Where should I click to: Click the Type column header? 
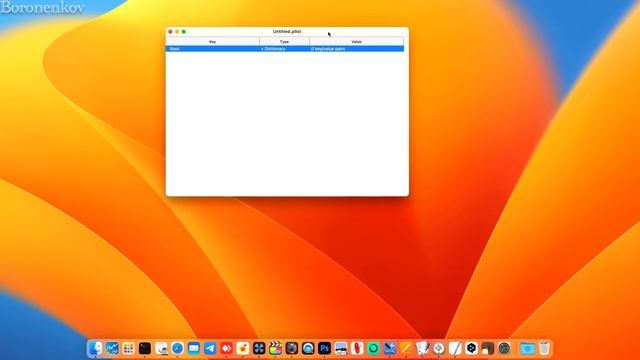click(x=284, y=42)
